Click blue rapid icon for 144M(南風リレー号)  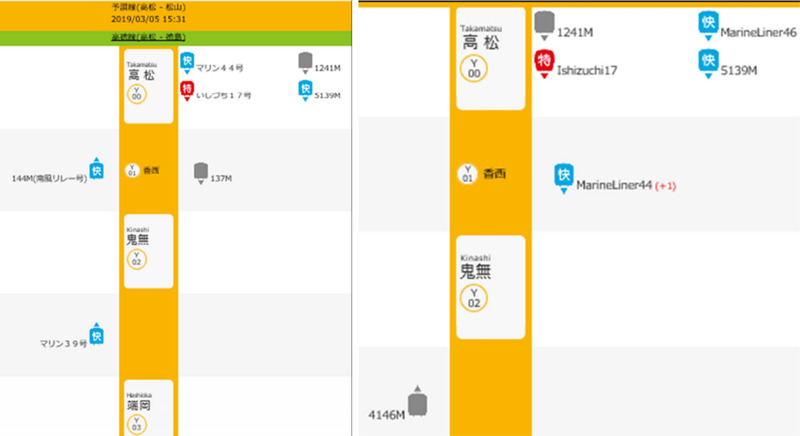96,168
